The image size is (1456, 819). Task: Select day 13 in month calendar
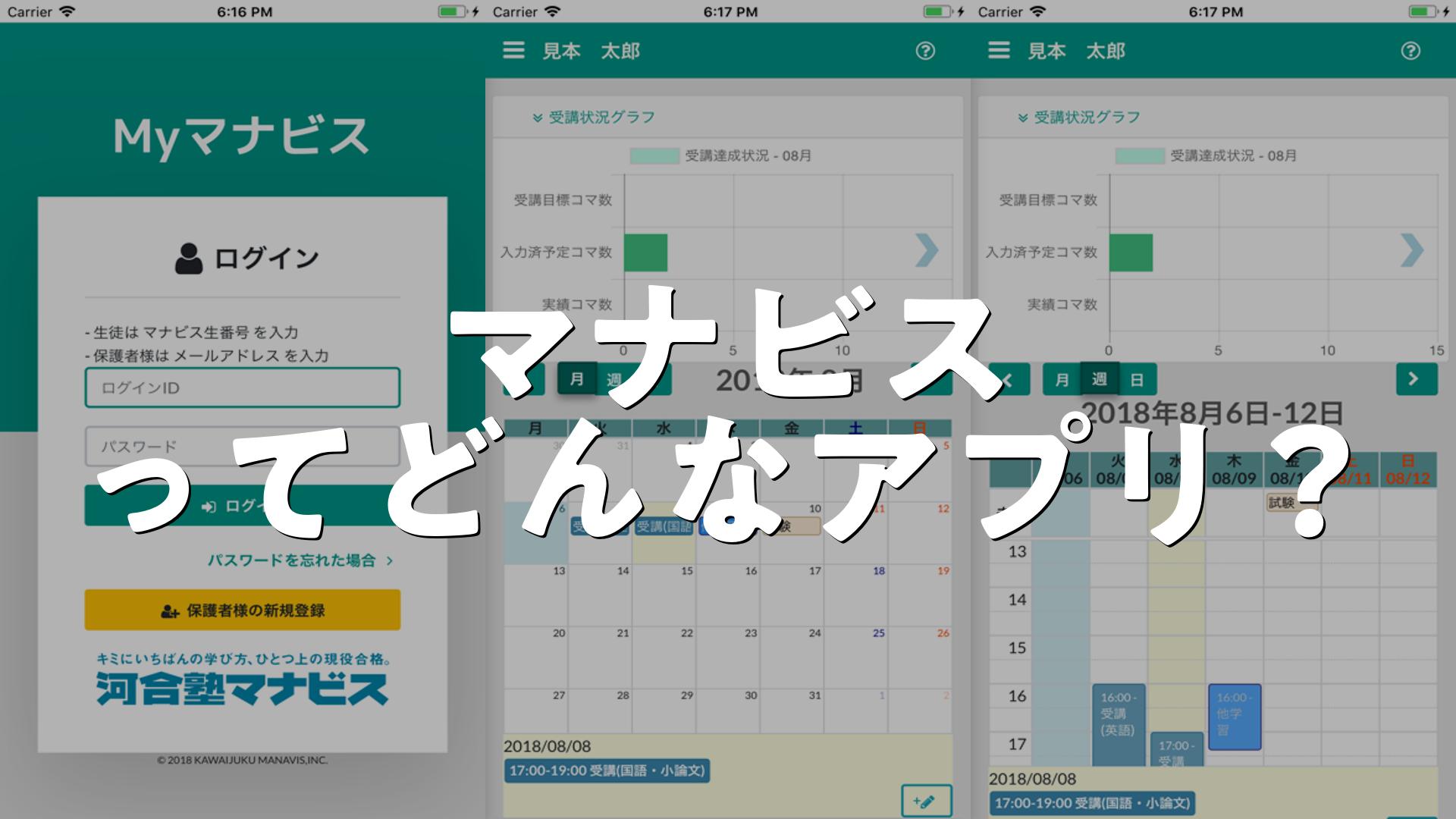(536, 595)
